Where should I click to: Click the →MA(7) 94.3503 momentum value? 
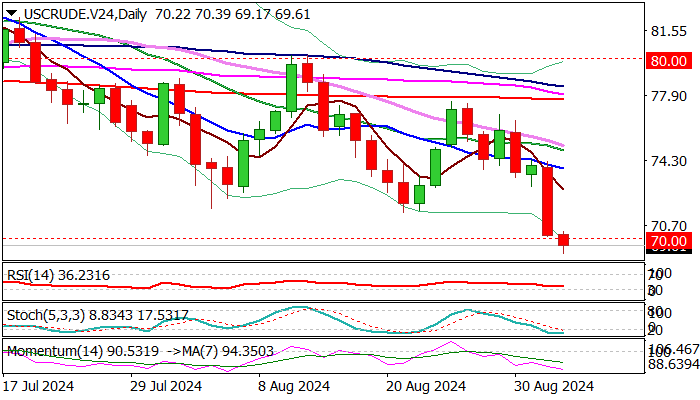click(198, 352)
